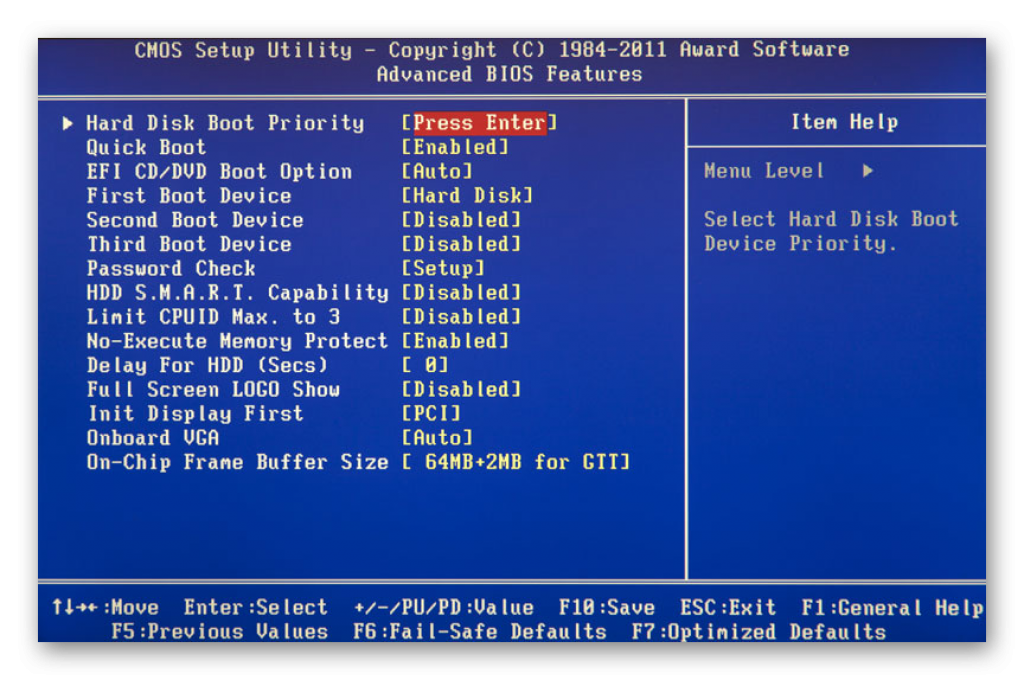The image size is (1024, 680).
Task: Click the Menu Level arrow indicator
Action: pos(867,171)
